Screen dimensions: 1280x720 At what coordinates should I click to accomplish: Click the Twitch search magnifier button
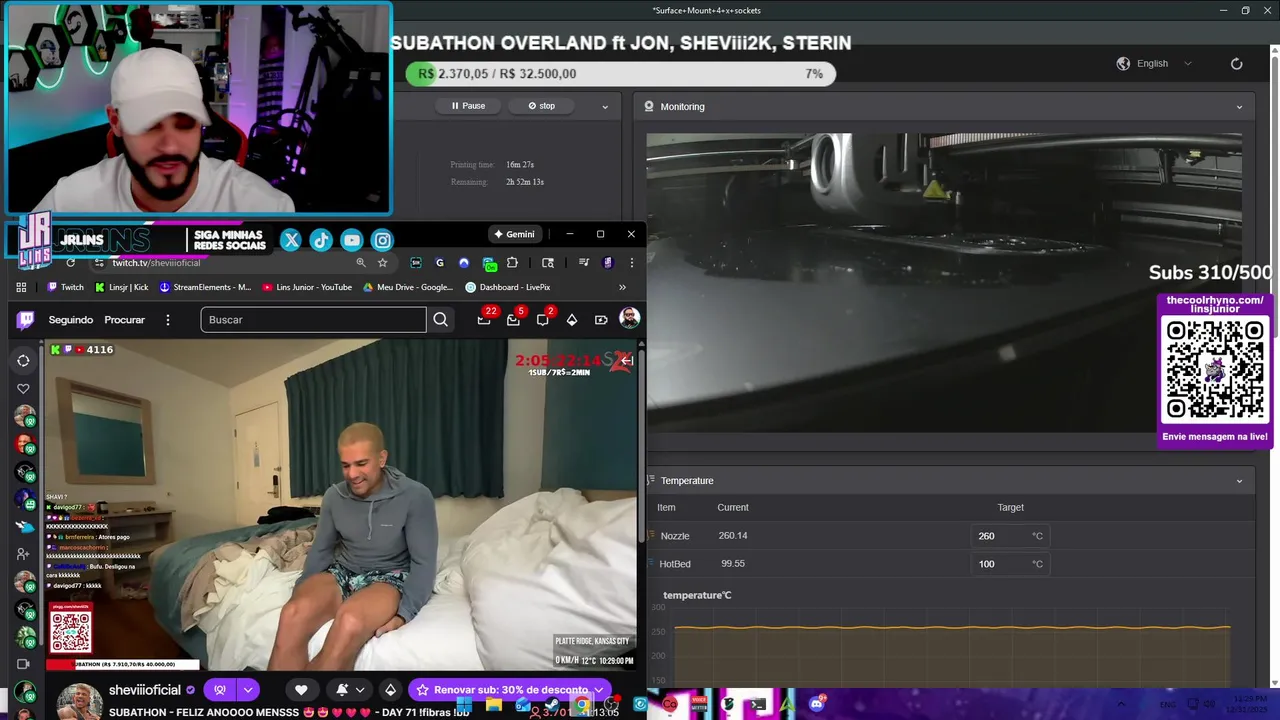coord(440,320)
